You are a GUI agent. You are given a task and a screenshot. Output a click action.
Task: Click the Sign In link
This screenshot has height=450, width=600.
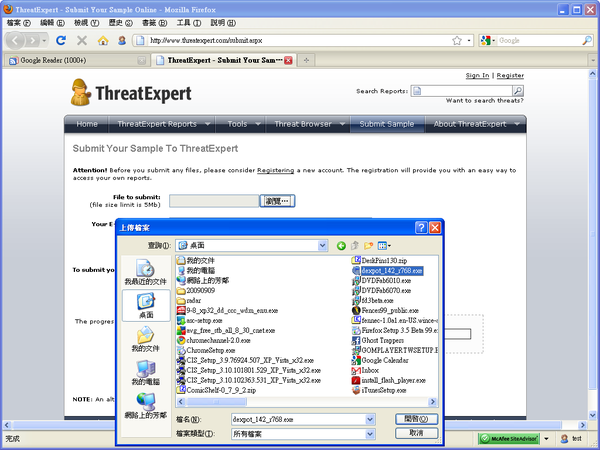point(477,75)
